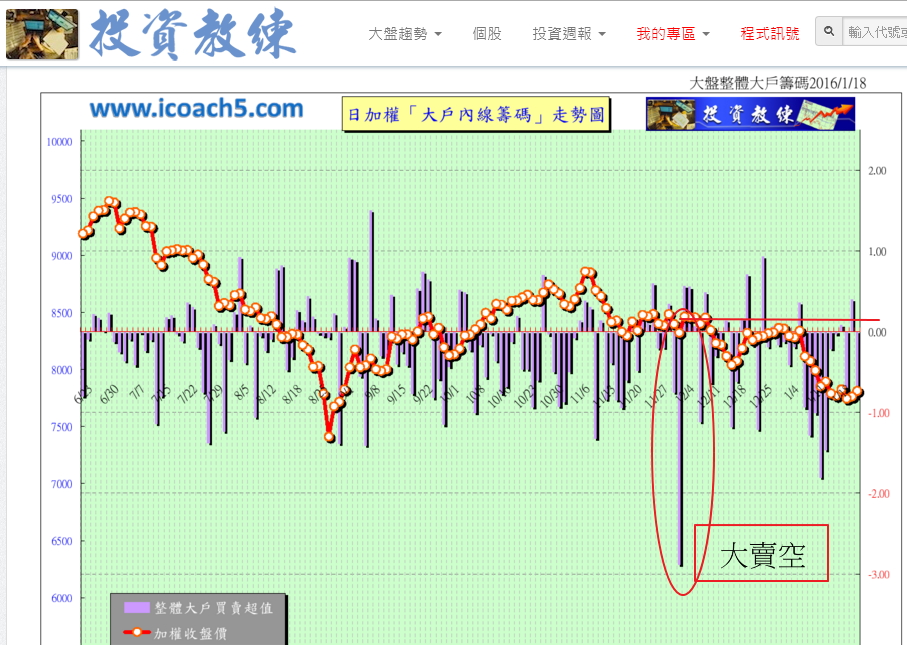Type-focus the 輸入代號 search field
This screenshot has height=645, width=907.
(876, 32)
